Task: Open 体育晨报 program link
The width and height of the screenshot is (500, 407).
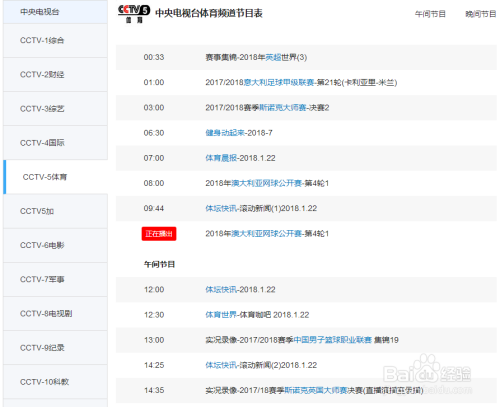Action: click(221, 158)
